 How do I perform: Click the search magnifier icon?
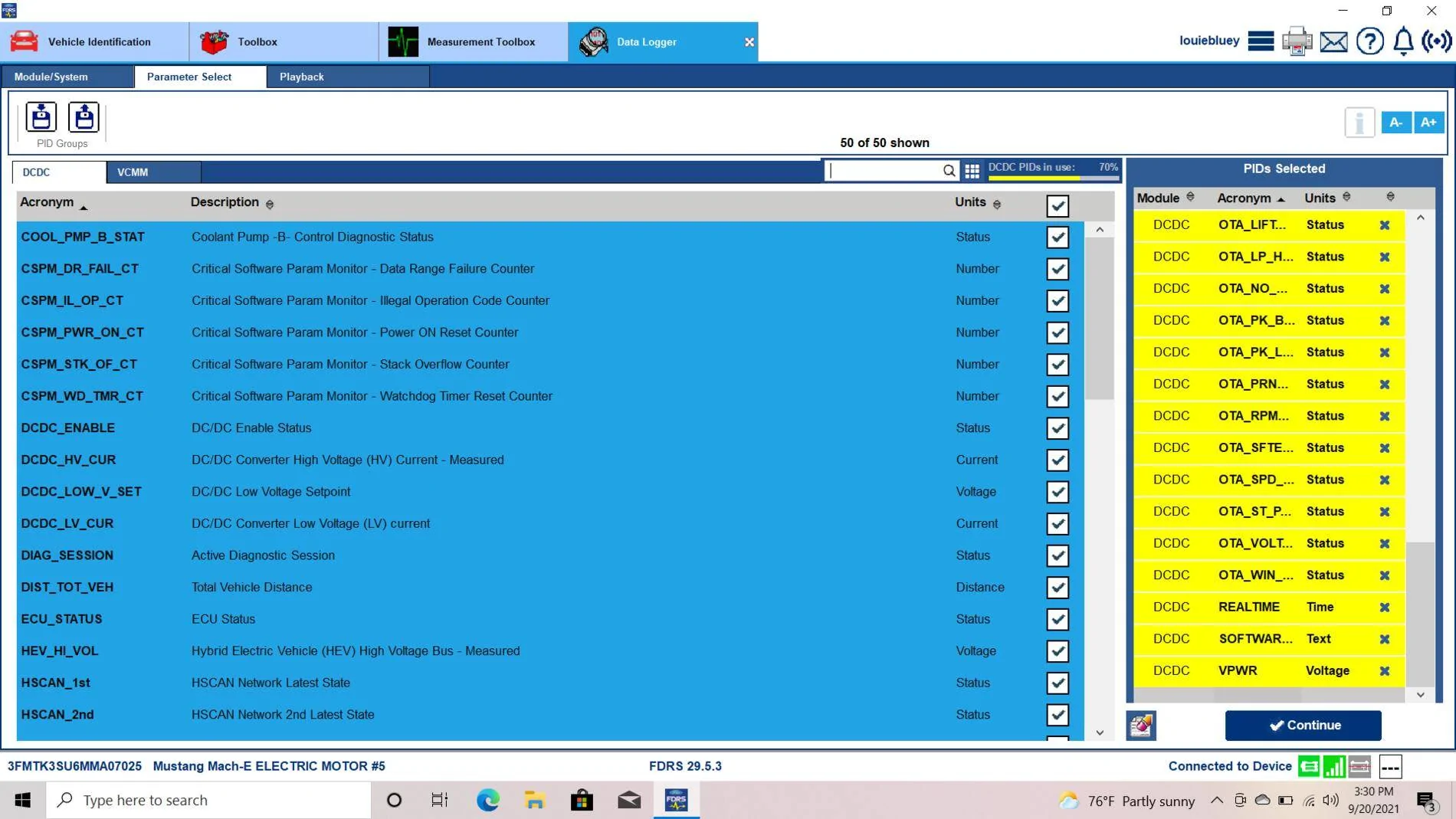[949, 171]
